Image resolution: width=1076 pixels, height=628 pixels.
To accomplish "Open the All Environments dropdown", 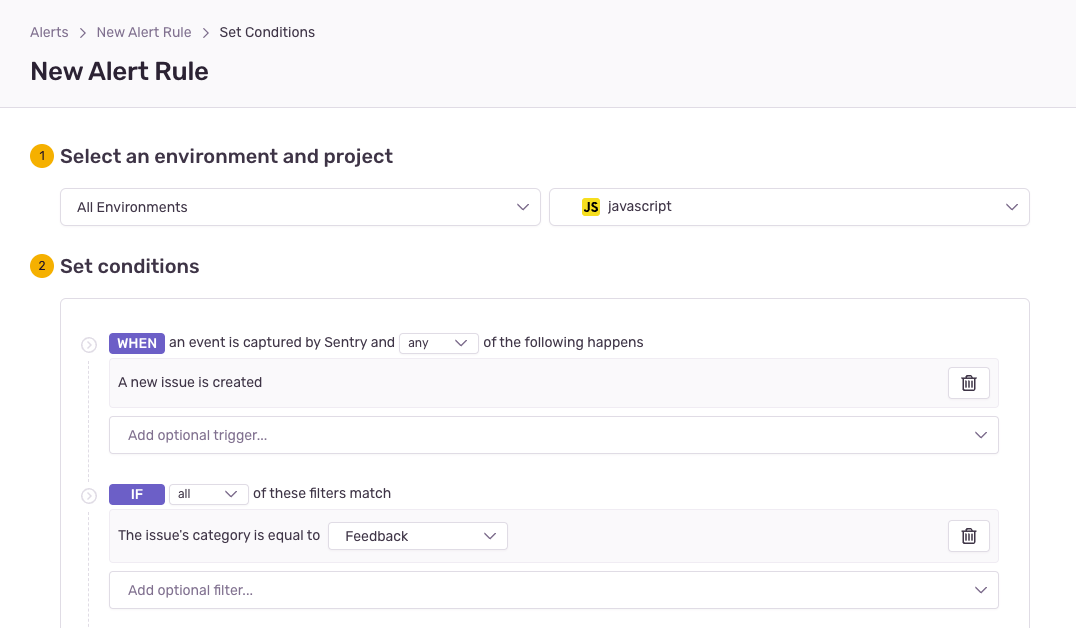I will (300, 207).
